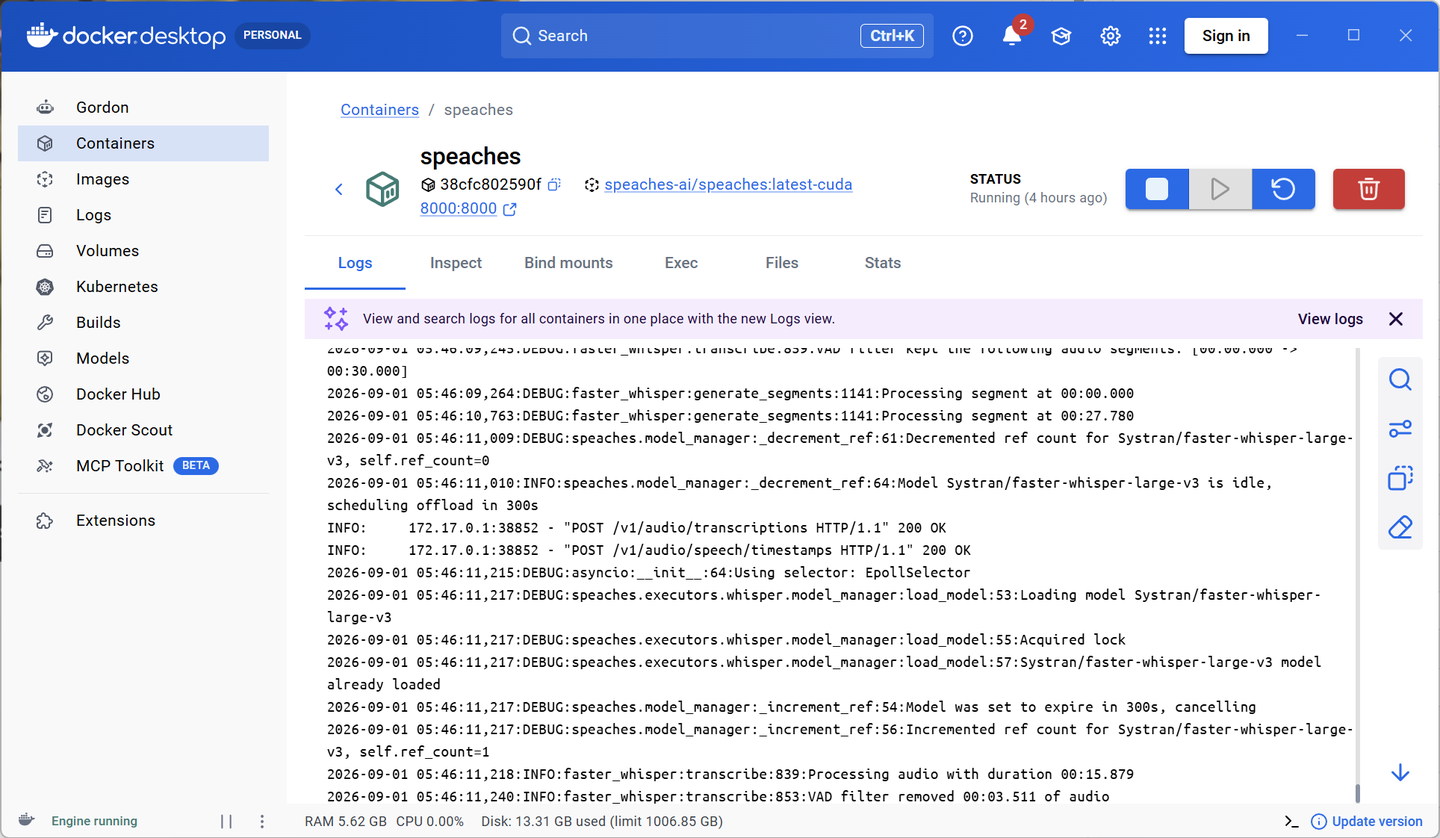Open the Volumes section
Image resolution: width=1440 pixels, height=838 pixels.
pyautogui.click(x=143, y=251)
